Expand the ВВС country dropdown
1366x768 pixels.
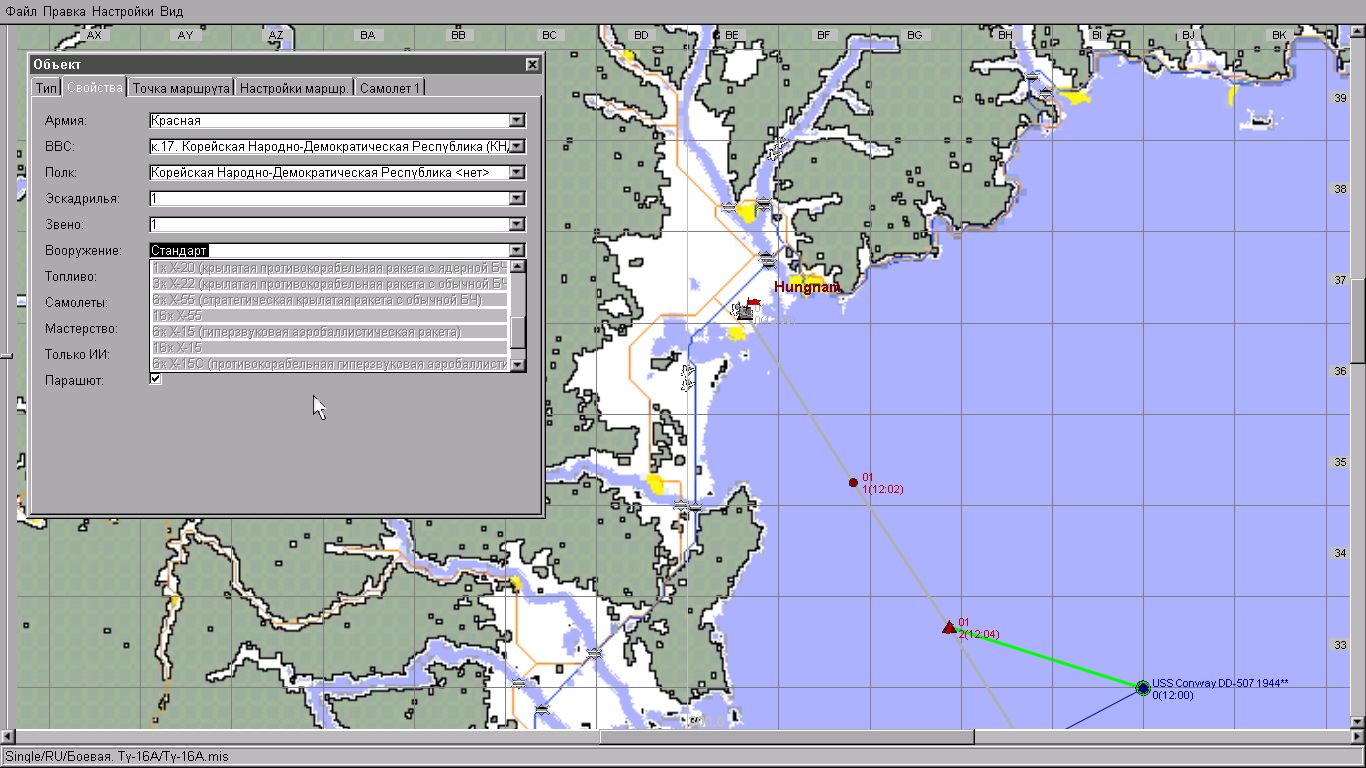coord(517,147)
